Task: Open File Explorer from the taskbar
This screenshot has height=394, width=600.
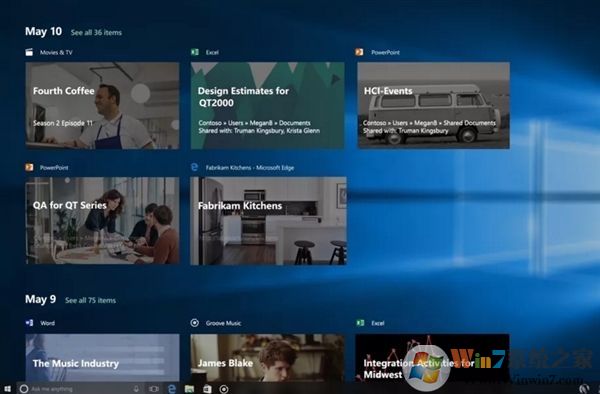Action: point(189,389)
